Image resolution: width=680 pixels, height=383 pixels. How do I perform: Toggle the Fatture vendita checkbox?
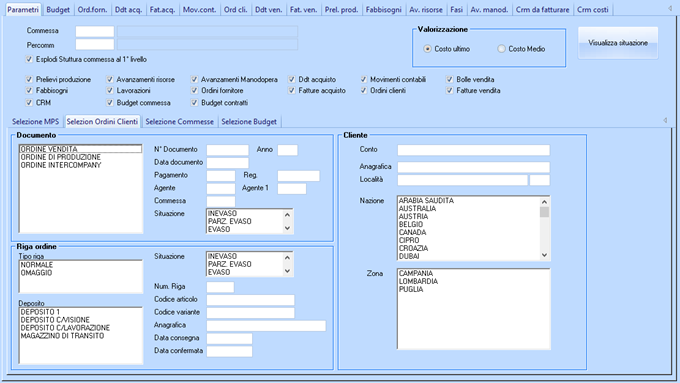450,91
